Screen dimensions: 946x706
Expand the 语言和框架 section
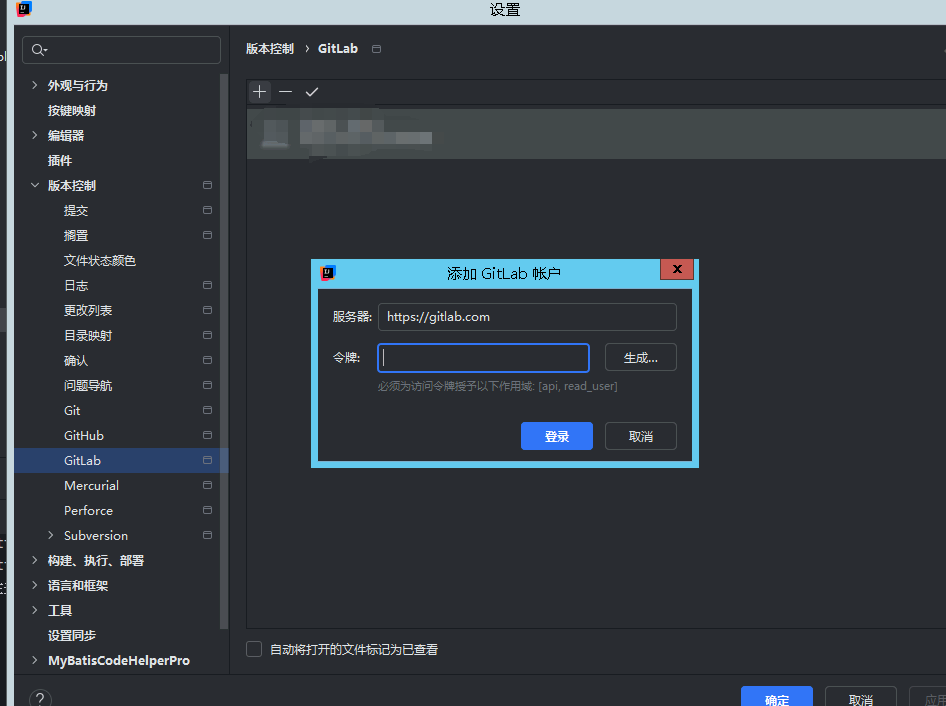point(35,585)
